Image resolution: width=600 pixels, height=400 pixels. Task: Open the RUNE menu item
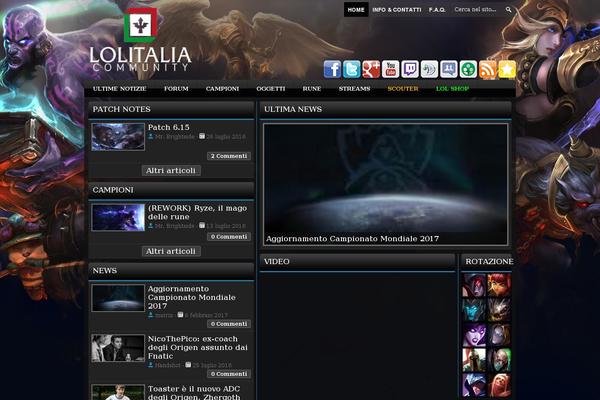(x=312, y=88)
